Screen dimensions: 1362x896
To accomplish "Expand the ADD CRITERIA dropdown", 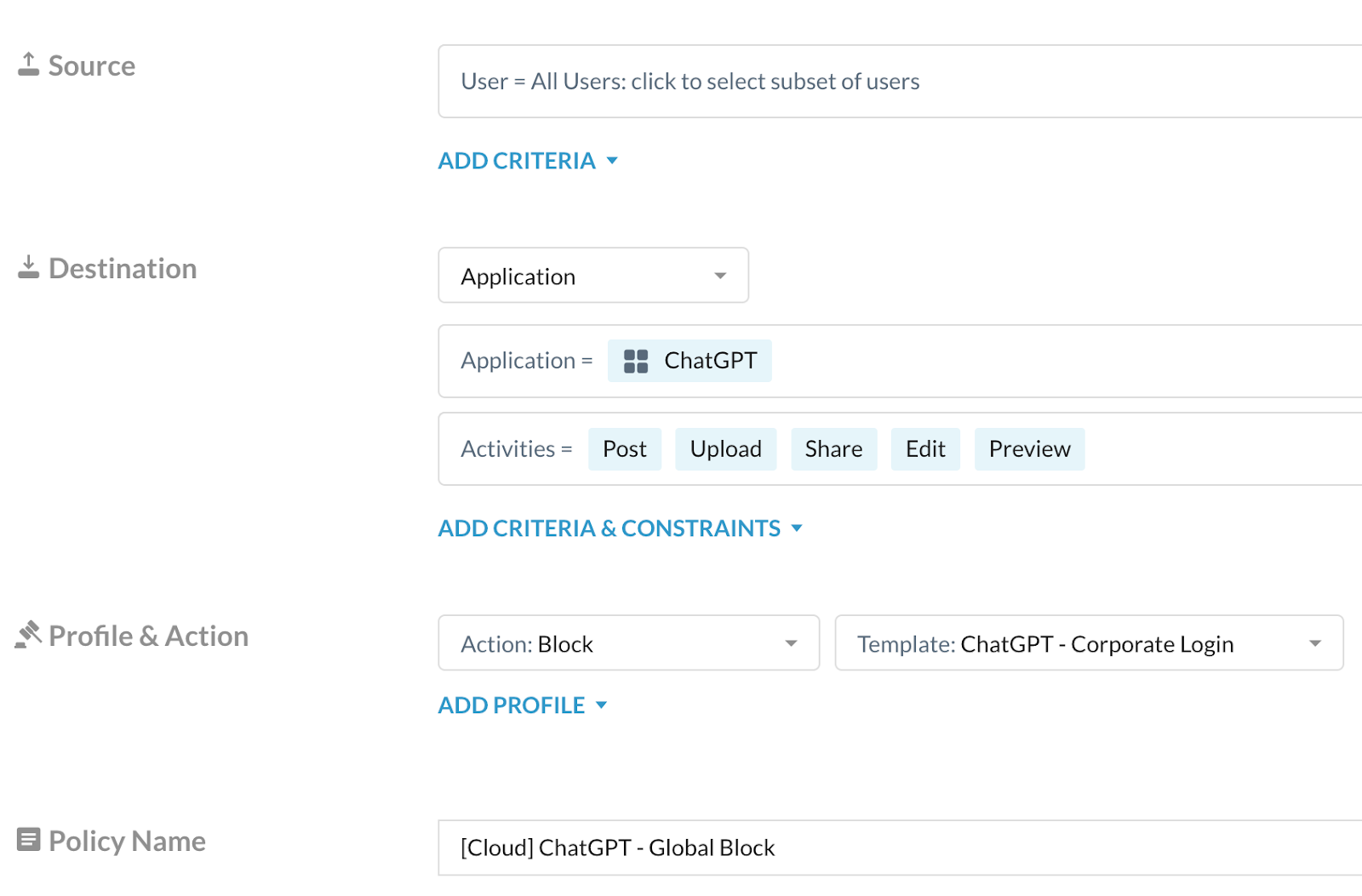I will (x=528, y=161).
